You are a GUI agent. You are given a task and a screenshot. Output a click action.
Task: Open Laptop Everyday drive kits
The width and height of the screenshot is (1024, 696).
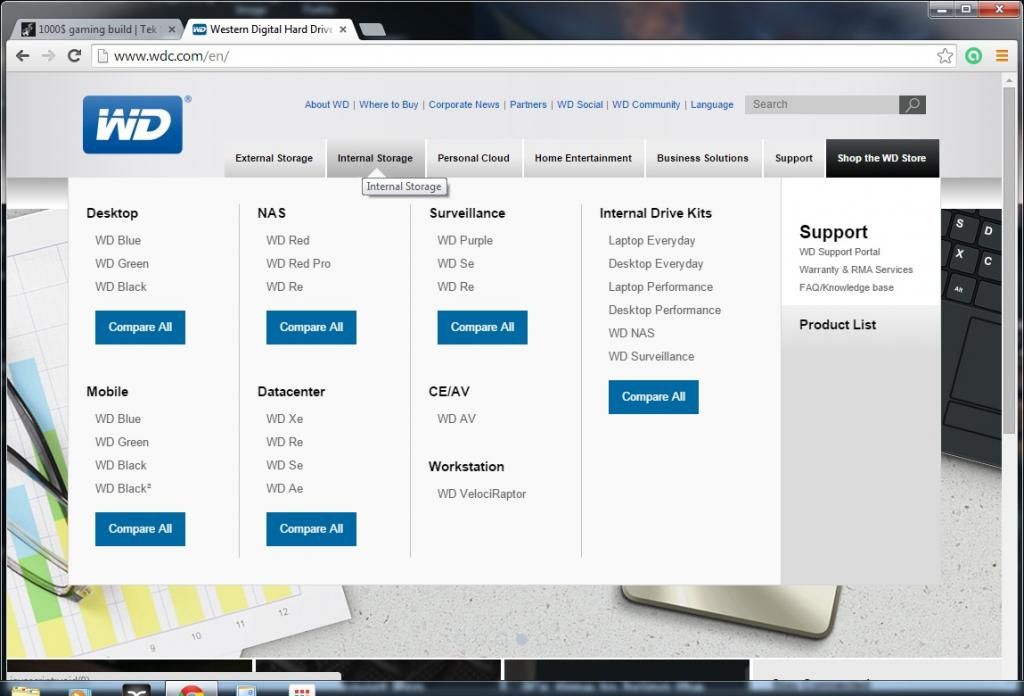point(652,240)
